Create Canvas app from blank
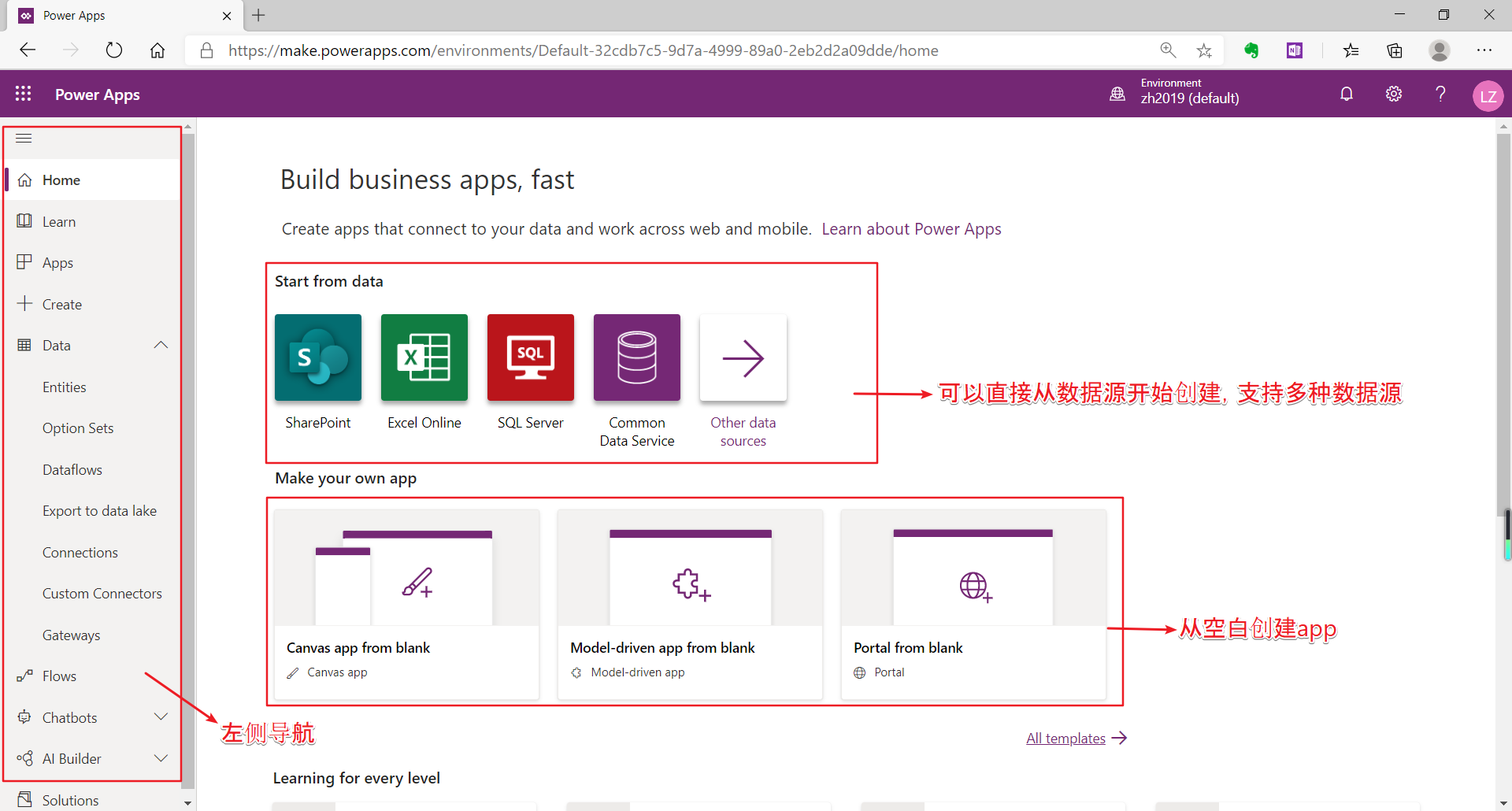1512x811 pixels. pyautogui.click(x=406, y=603)
